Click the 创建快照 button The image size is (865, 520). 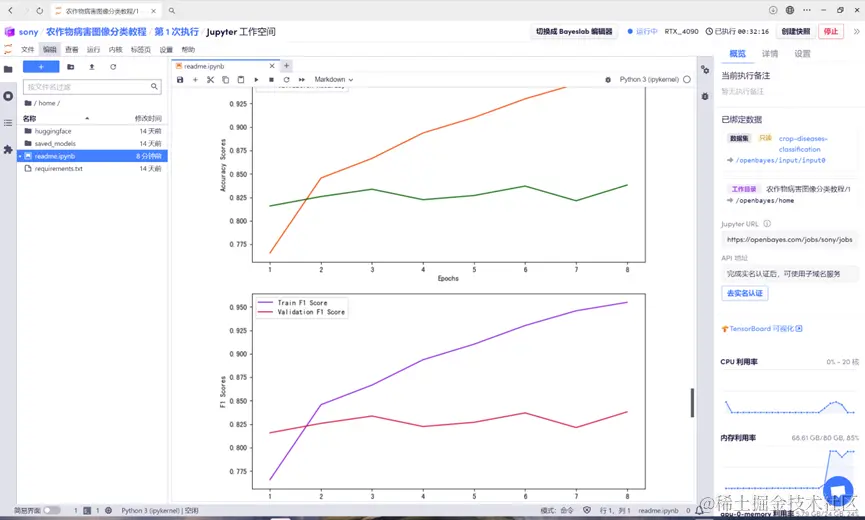pyautogui.click(x=795, y=31)
